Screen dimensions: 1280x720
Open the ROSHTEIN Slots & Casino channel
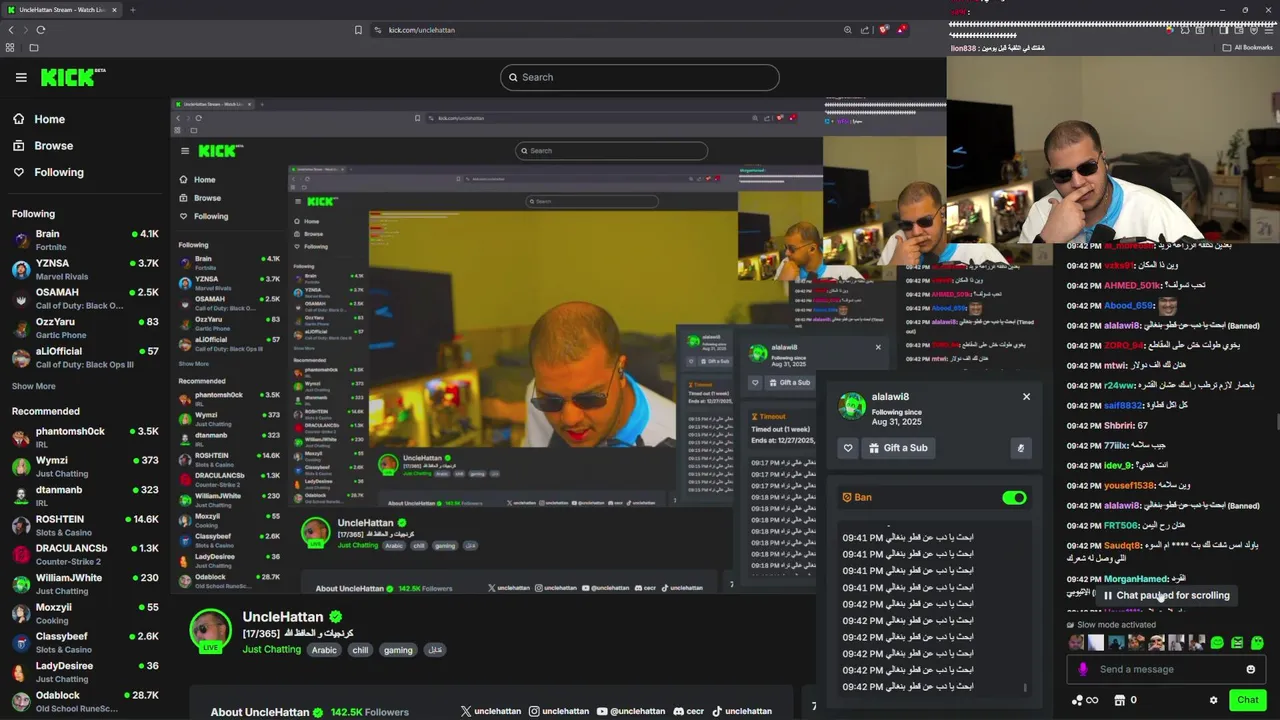[x=85, y=525]
